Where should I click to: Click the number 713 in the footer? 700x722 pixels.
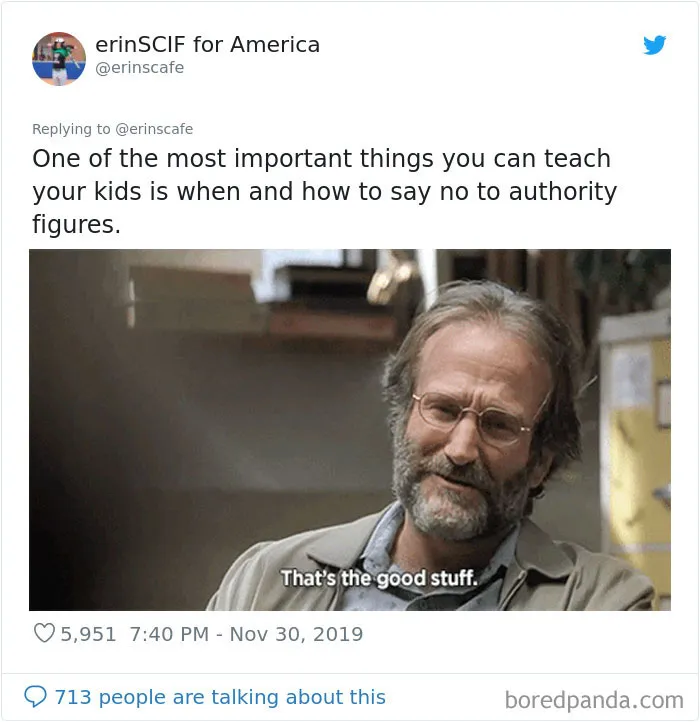73,697
